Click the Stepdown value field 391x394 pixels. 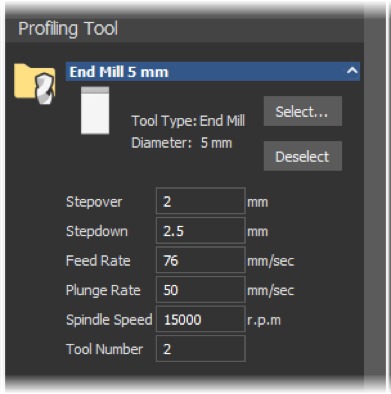(201, 230)
